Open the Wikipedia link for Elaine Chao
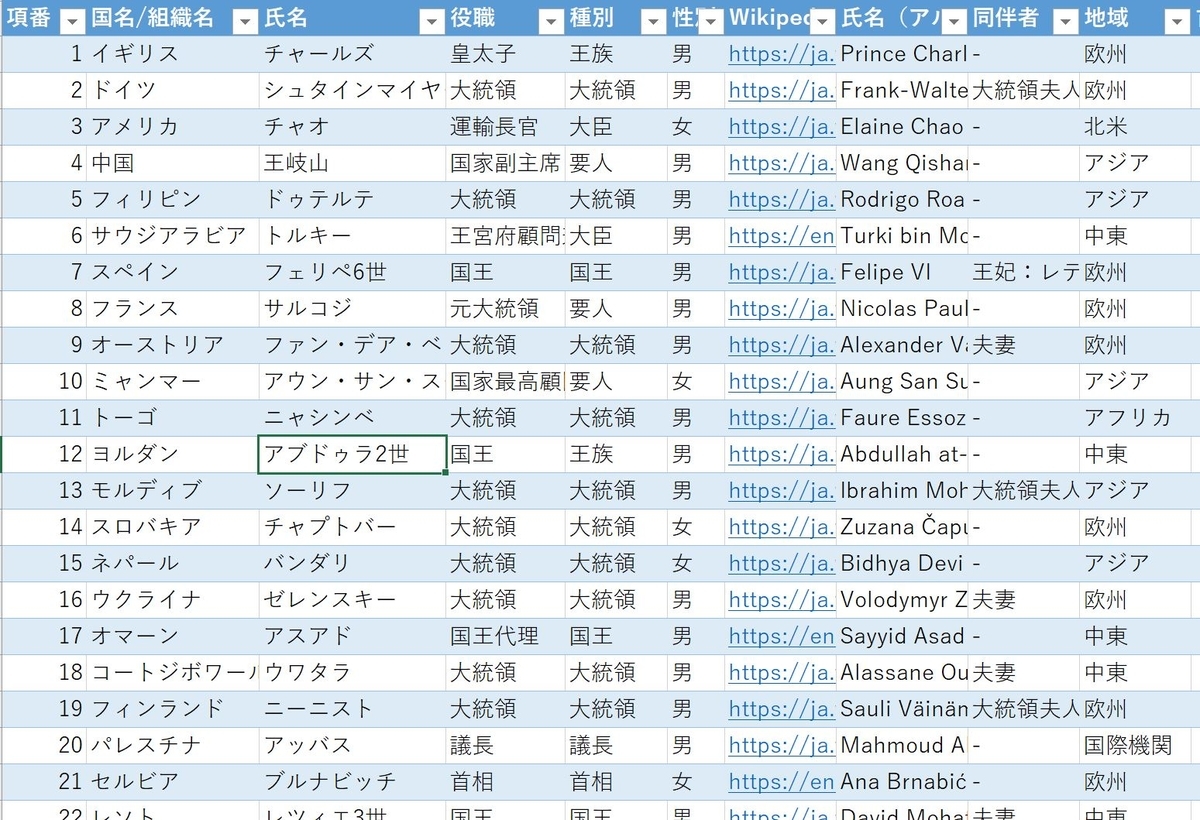 click(782, 127)
